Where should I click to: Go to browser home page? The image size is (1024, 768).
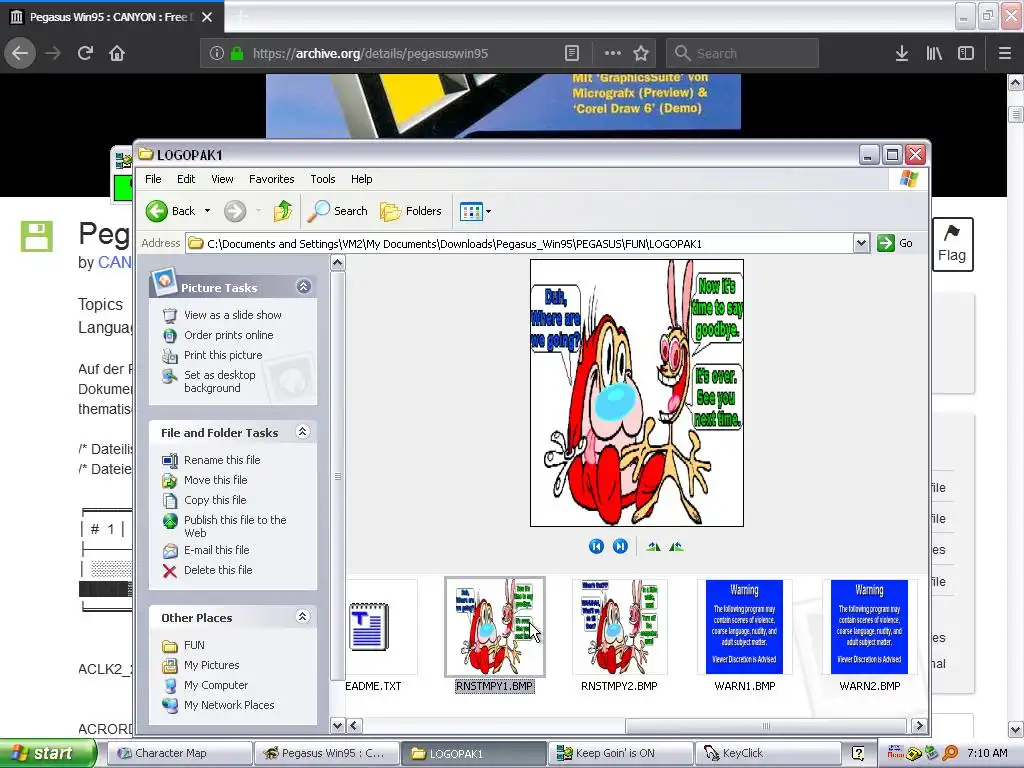pyautogui.click(x=117, y=53)
